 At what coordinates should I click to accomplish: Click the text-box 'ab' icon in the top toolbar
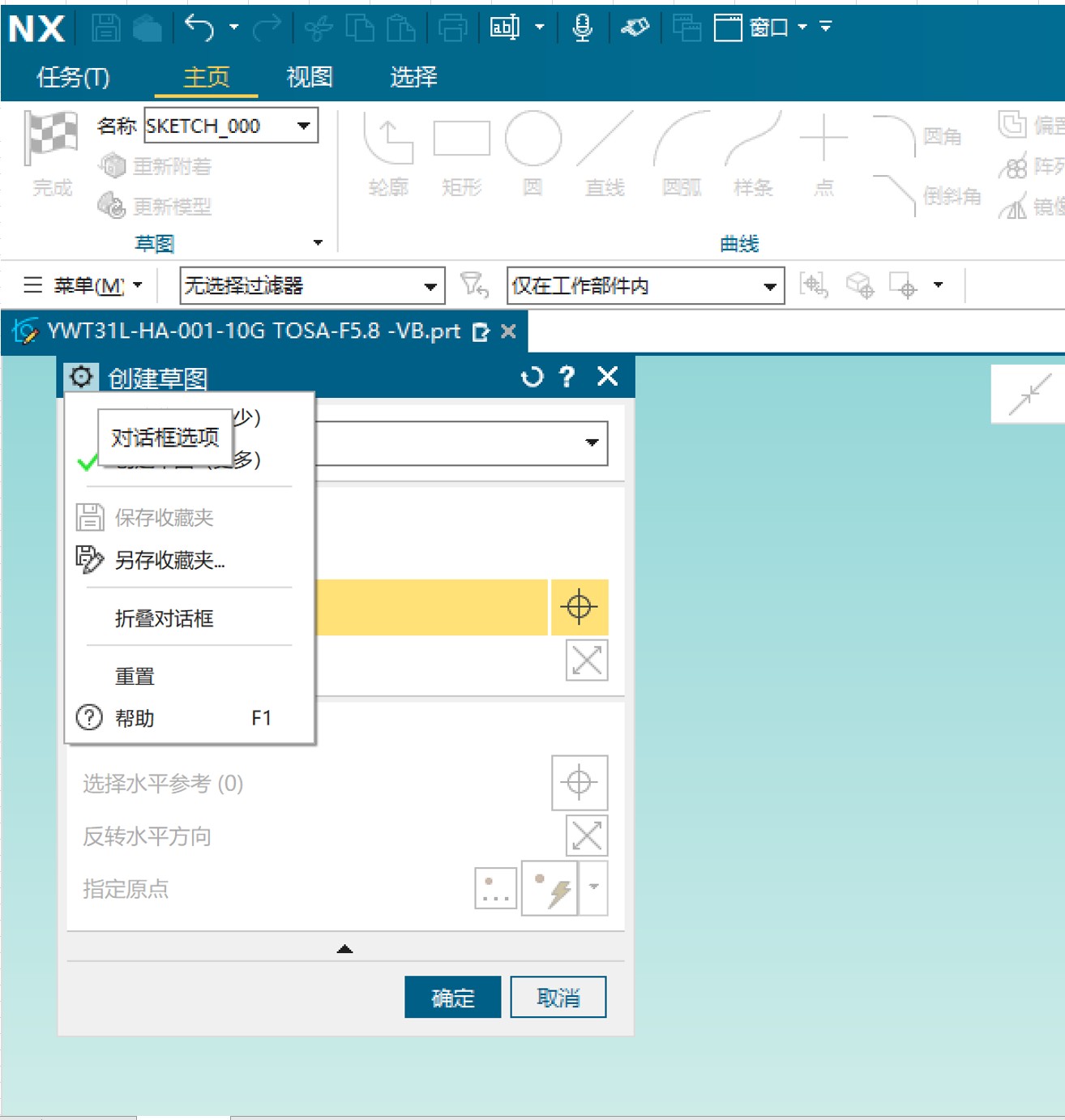(504, 28)
